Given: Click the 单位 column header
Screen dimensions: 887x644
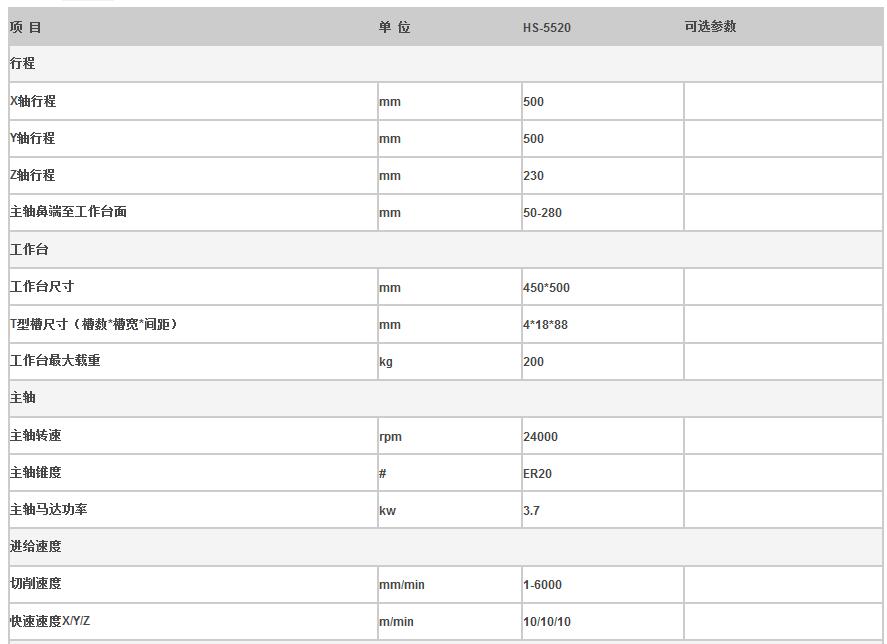Looking at the screenshot, I should coord(394,27).
